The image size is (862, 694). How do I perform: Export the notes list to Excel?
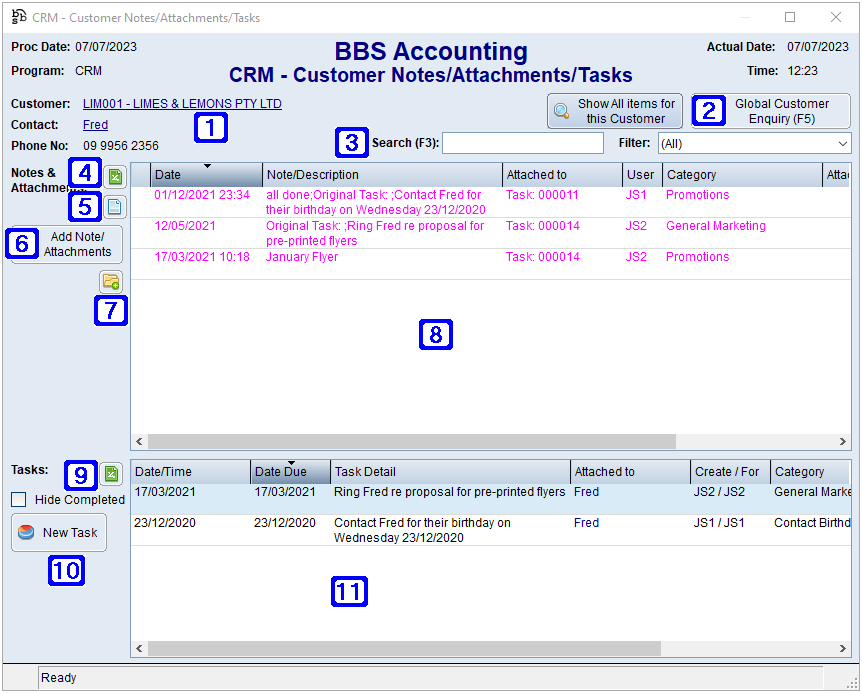tap(114, 176)
